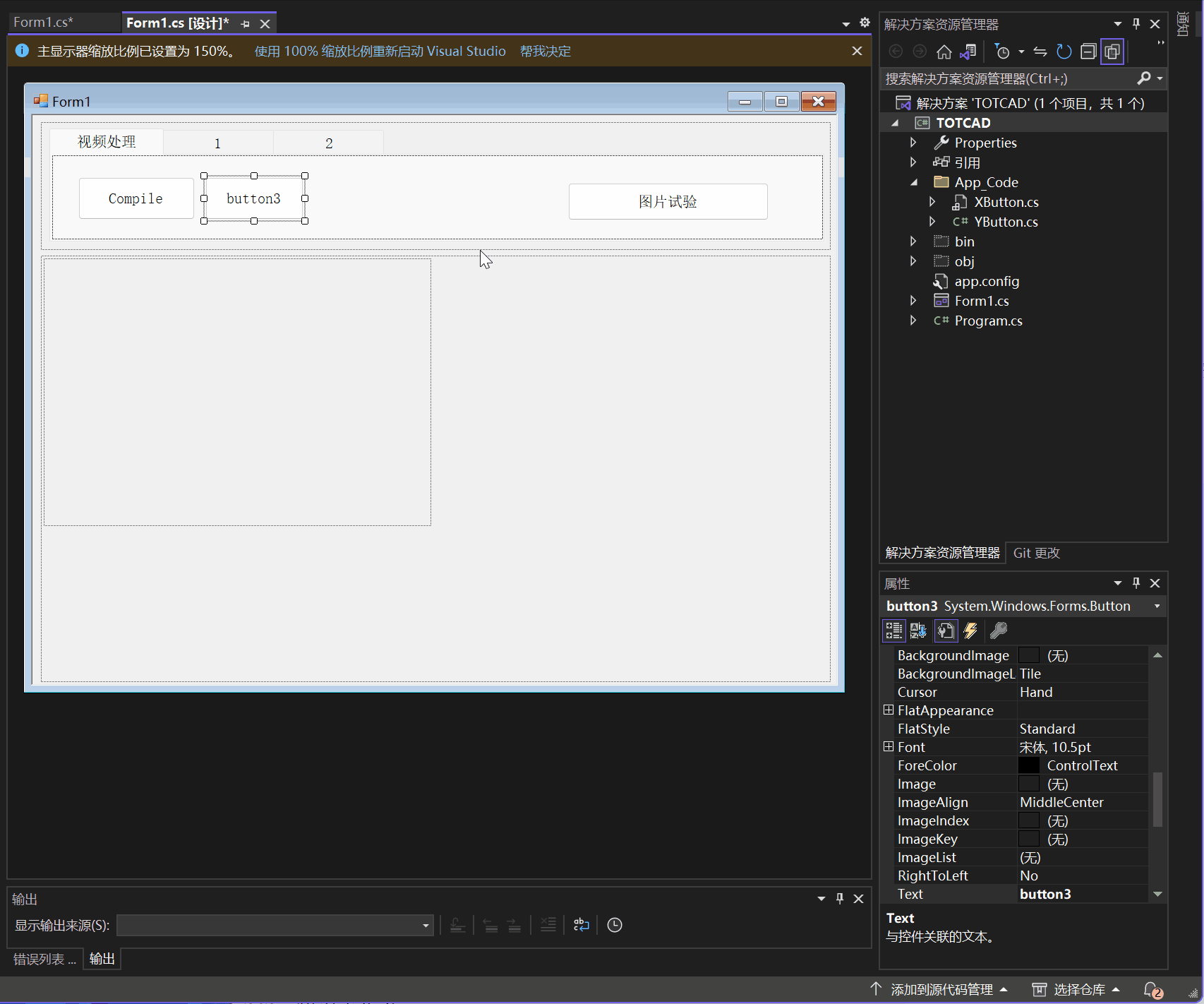Viewport: 1204px width, 1004px height.
Task: Expand the 引用 references node
Action: click(913, 162)
